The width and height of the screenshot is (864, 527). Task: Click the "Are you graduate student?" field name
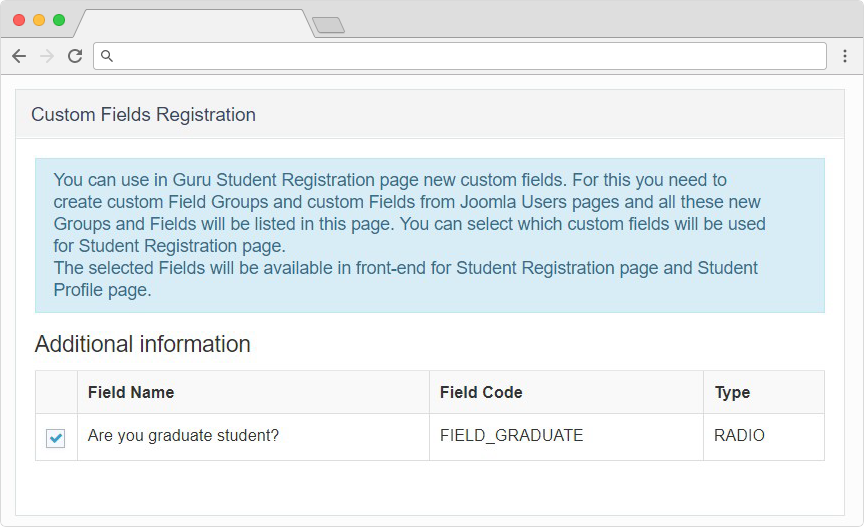pos(183,436)
